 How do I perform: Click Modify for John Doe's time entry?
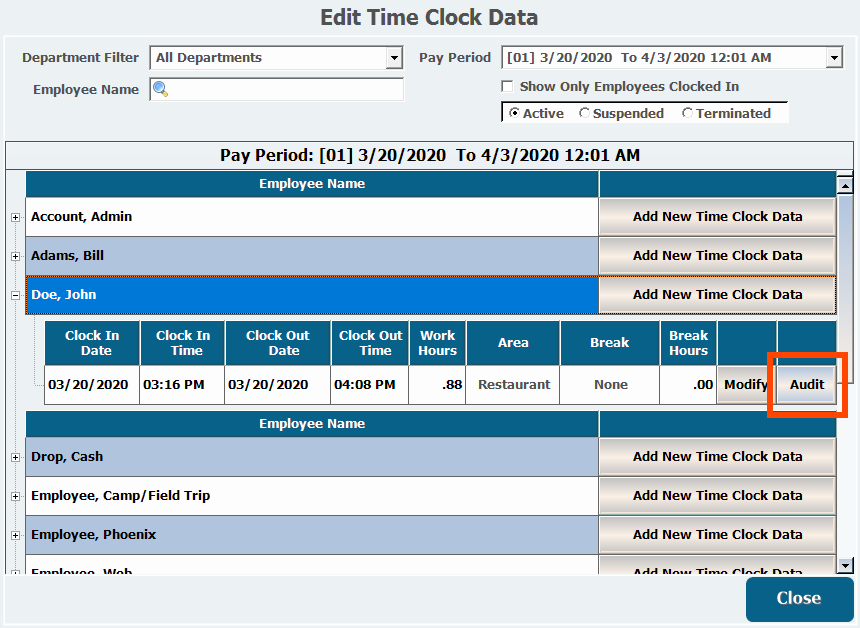coord(746,385)
